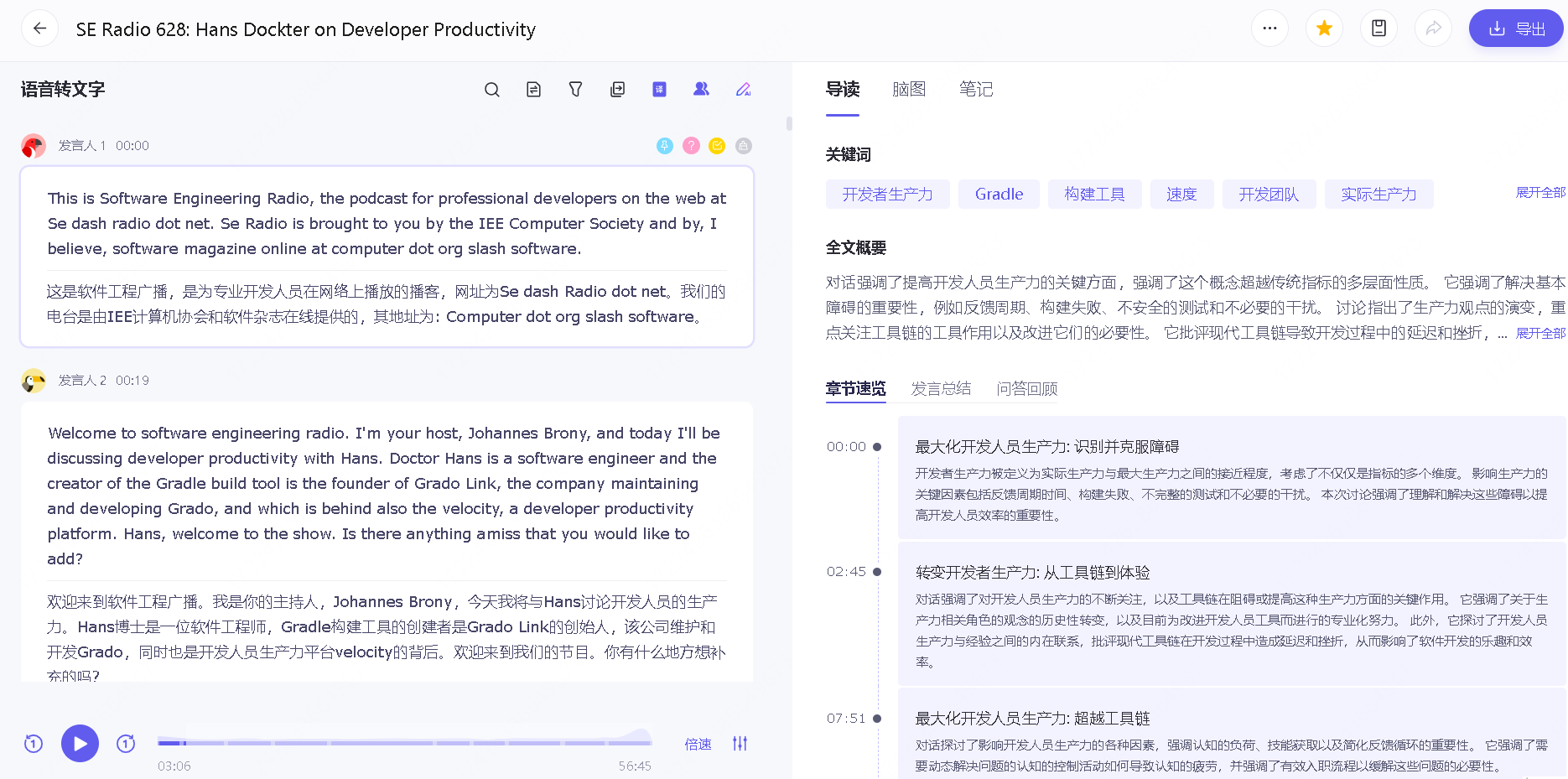Click the 发言人 1 speaker name
The width and height of the screenshot is (1568, 779).
(x=82, y=146)
